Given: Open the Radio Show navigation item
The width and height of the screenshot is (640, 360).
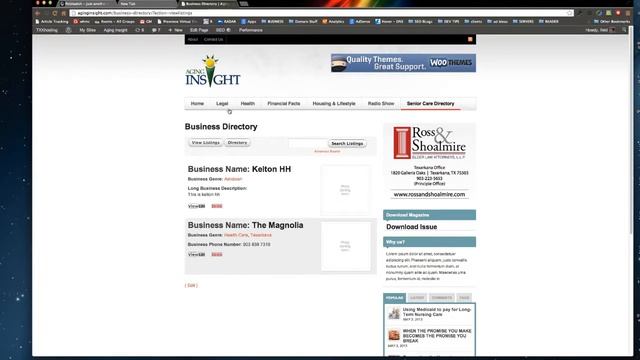Looking at the screenshot, I should point(381,104).
